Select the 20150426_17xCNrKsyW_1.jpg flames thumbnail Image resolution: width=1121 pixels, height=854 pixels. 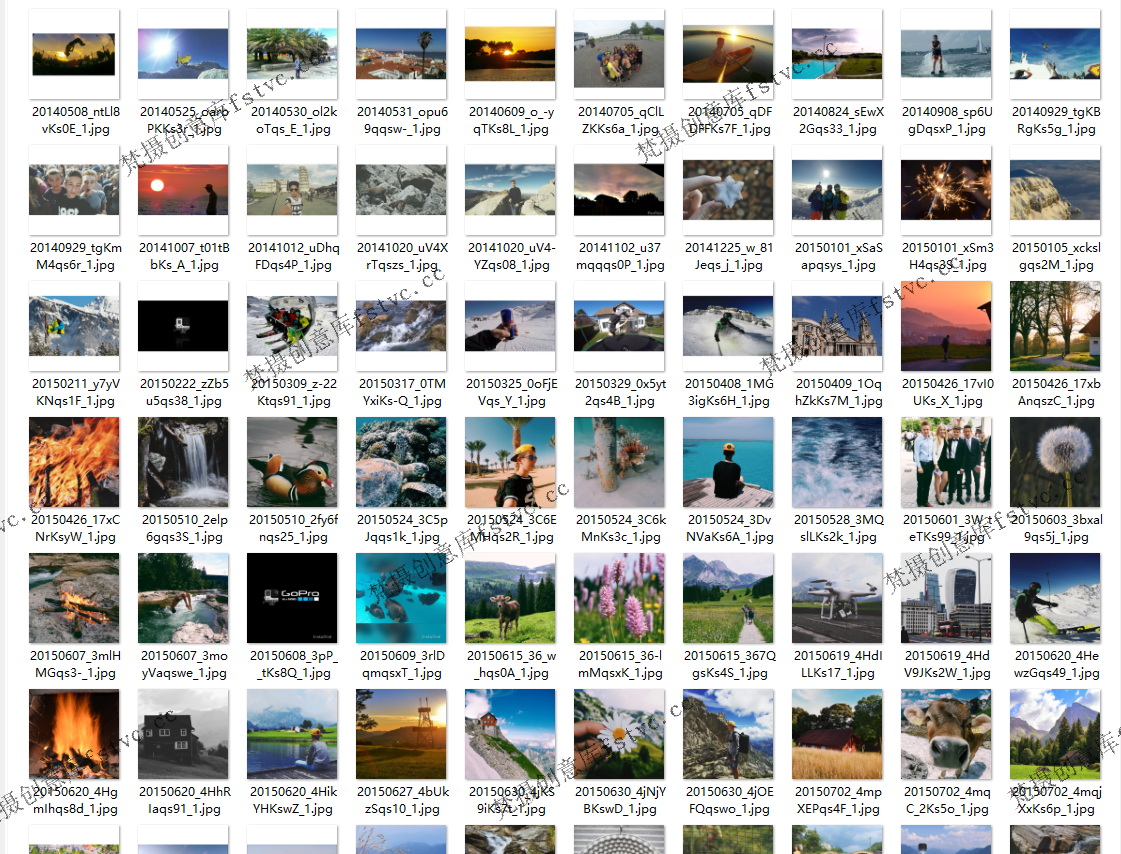tap(74, 462)
